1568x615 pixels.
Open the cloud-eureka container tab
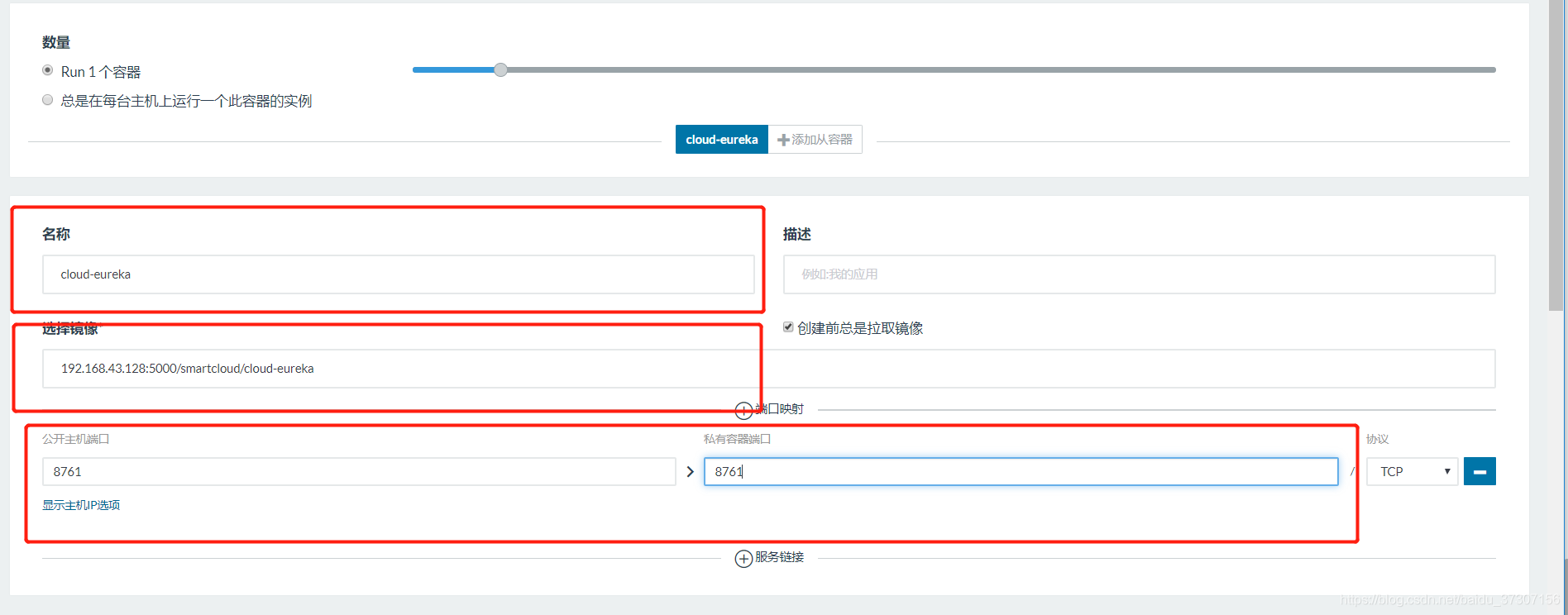pyautogui.click(x=721, y=140)
